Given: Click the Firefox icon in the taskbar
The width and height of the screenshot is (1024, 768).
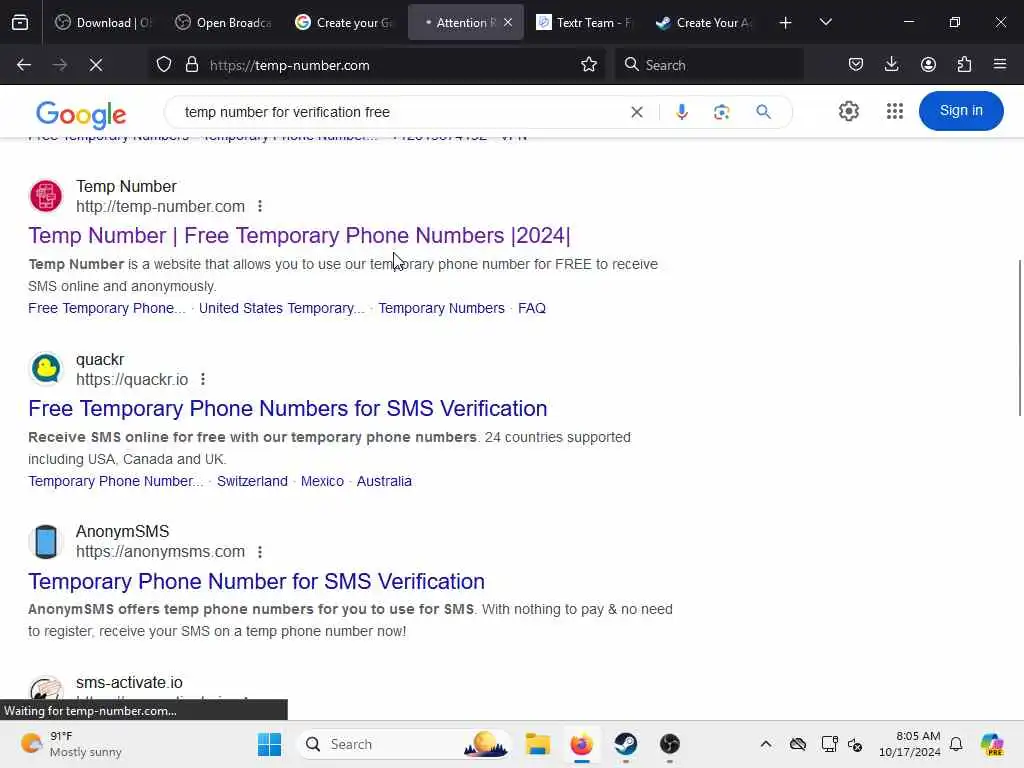Looking at the screenshot, I should tap(581, 744).
